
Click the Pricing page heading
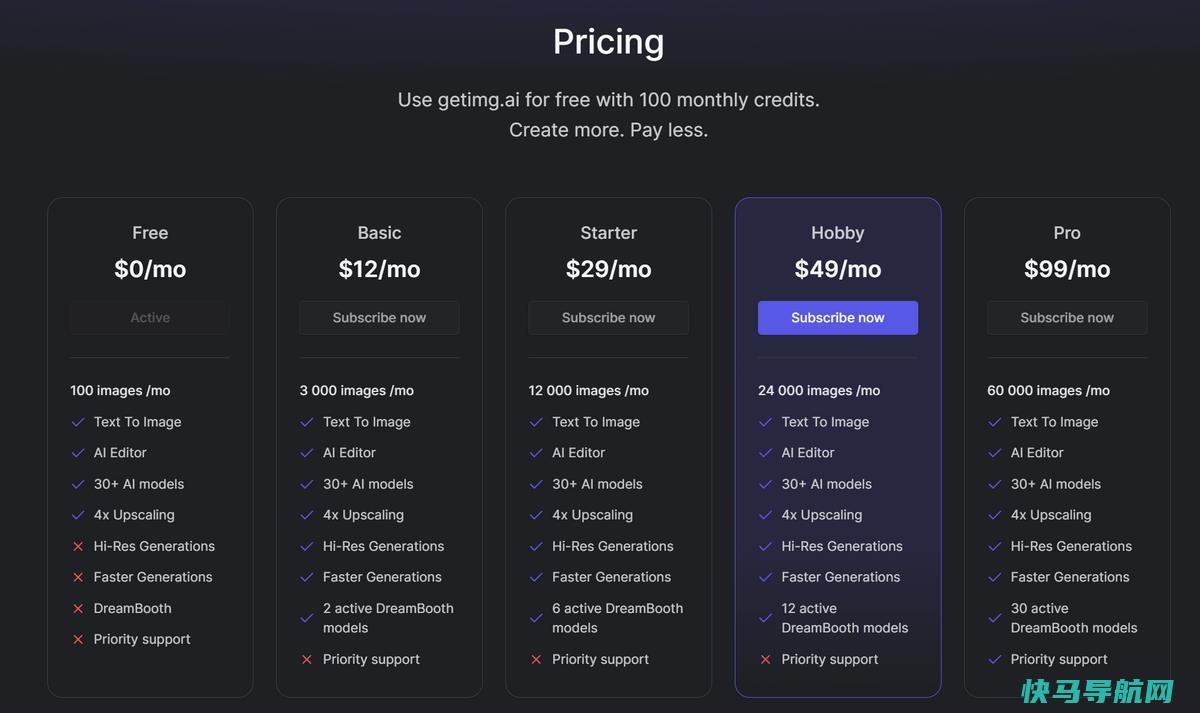click(x=608, y=42)
